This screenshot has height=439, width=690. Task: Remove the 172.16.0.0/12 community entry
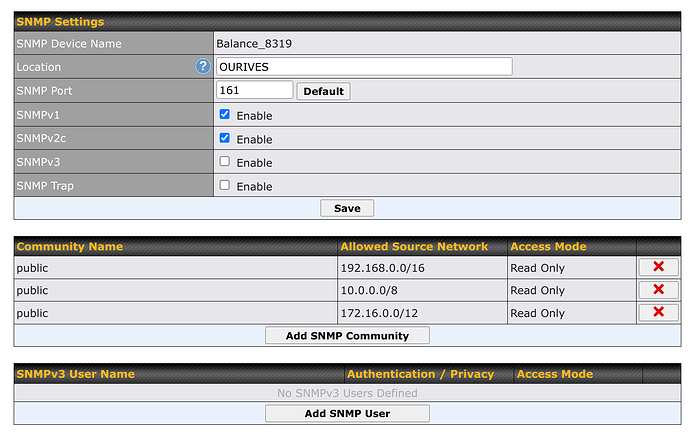click(658, 313)
